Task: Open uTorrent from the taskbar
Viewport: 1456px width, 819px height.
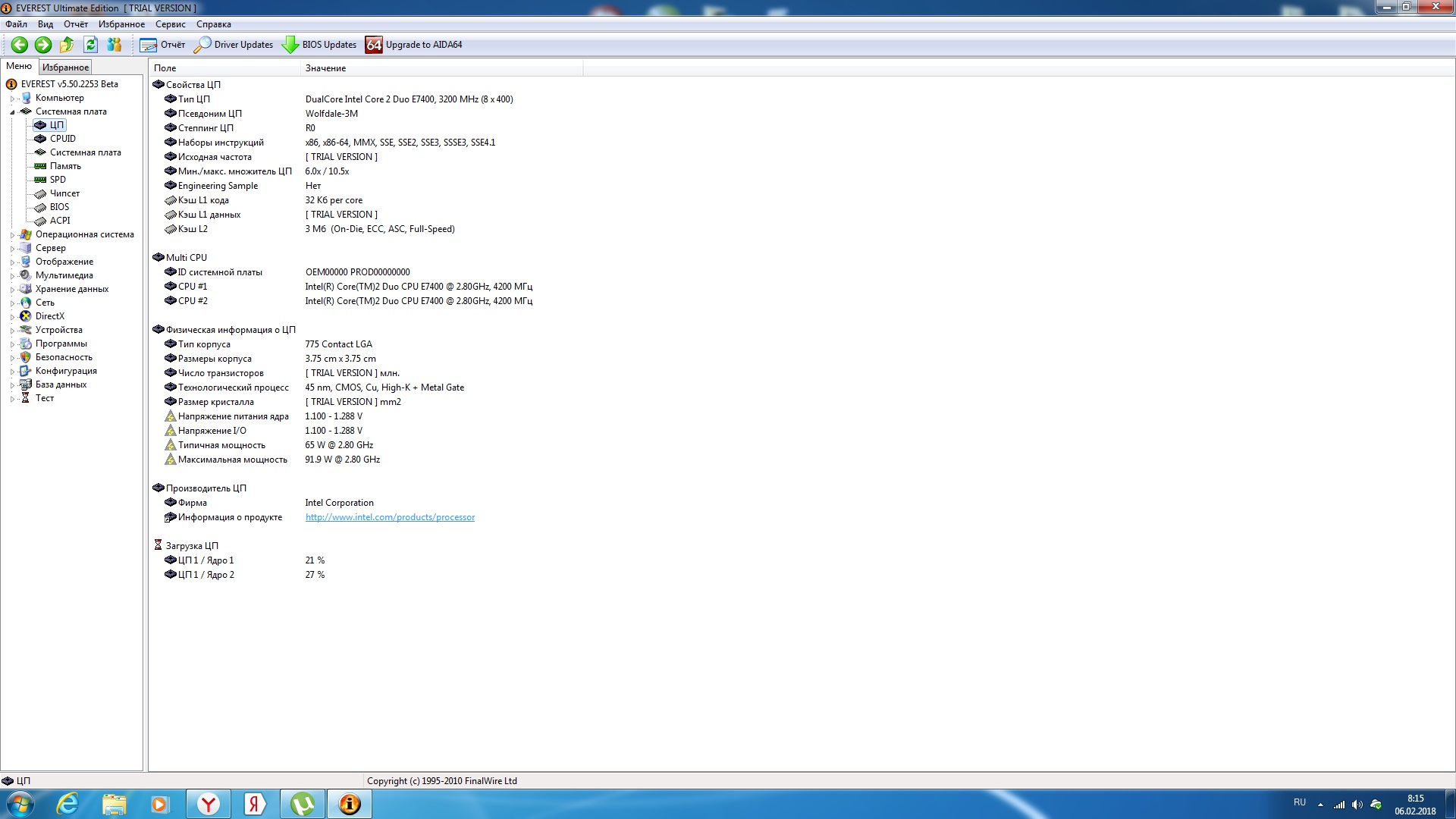Action: (x=303, y=804)
